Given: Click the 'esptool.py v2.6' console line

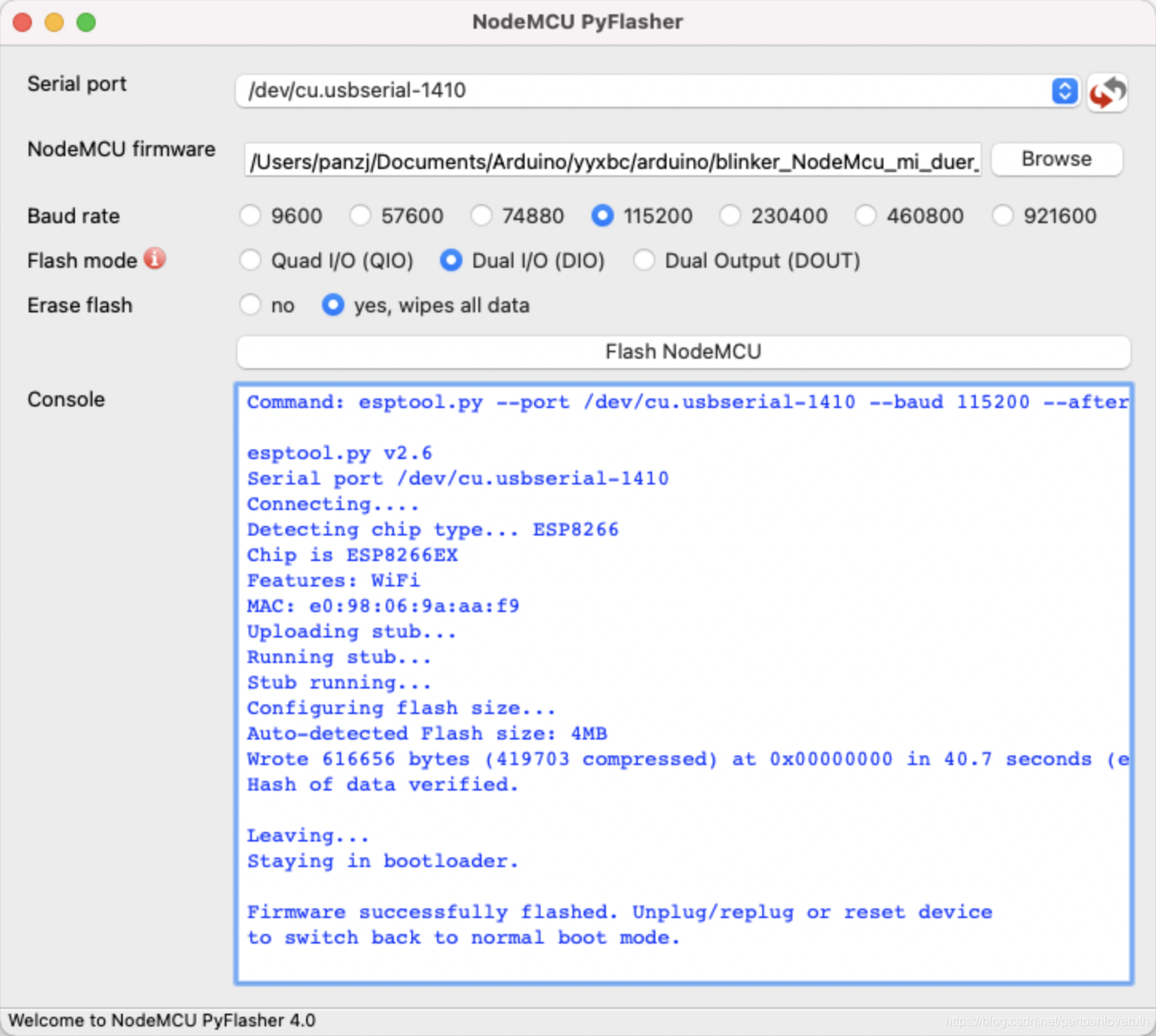Looking at the screenshot, I should pyautogui.click(x=340, y=453).
